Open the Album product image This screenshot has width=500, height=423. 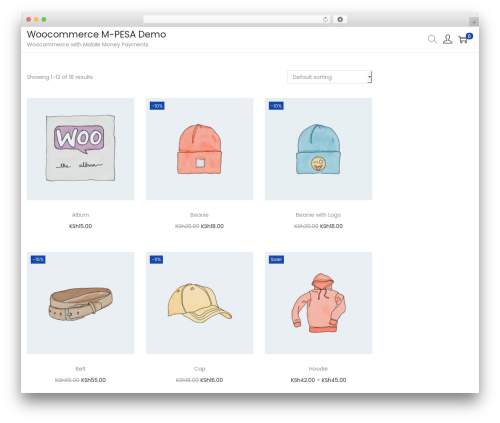[x=80, y=149]
